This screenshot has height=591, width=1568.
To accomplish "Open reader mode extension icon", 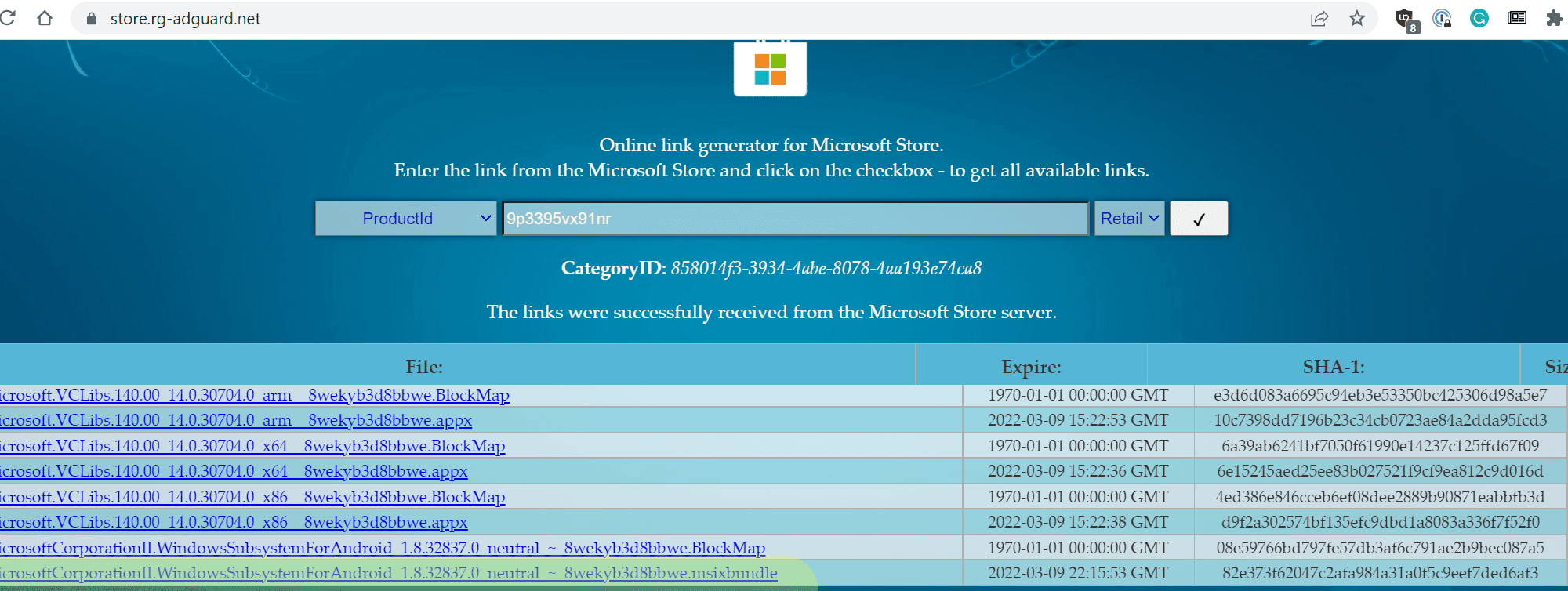I will (1517, 18).
